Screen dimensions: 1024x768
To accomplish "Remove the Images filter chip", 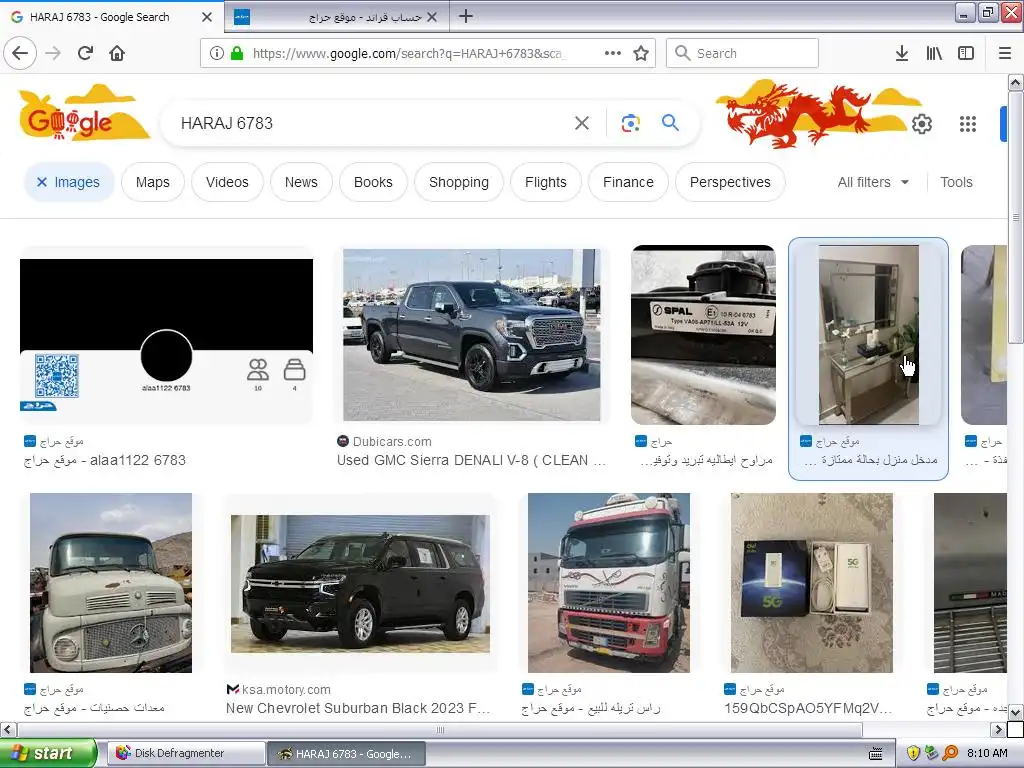I will (x=41, y=182).
